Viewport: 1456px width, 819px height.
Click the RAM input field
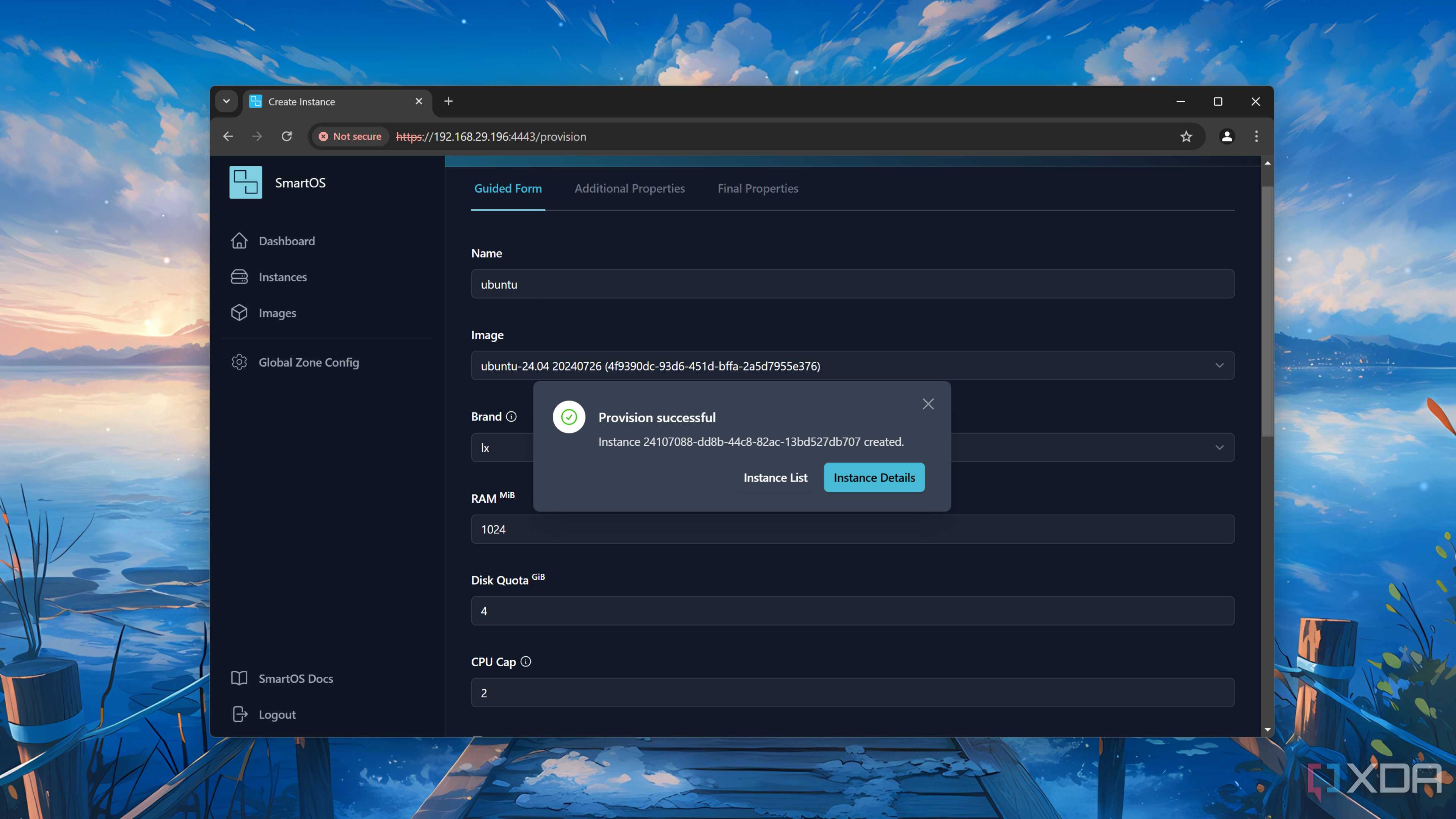coord(852,529)
